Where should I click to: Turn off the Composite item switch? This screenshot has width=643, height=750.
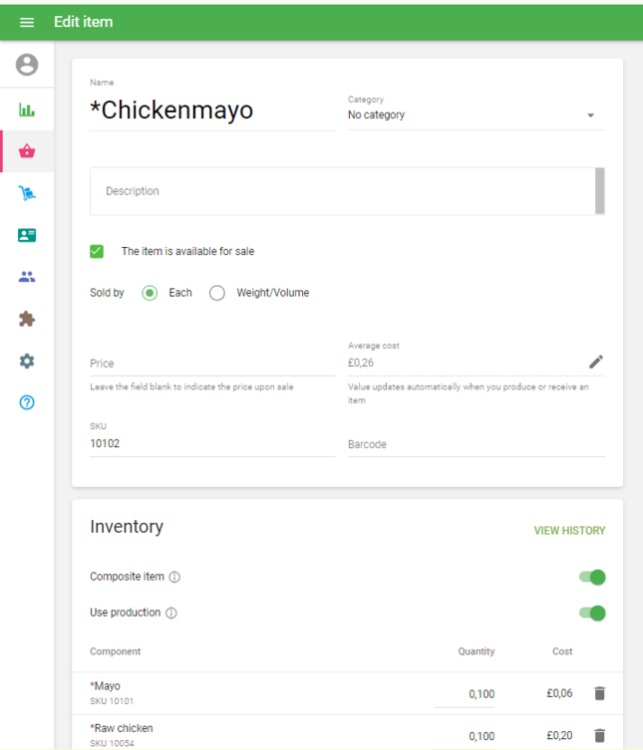(x=592, y=577)
